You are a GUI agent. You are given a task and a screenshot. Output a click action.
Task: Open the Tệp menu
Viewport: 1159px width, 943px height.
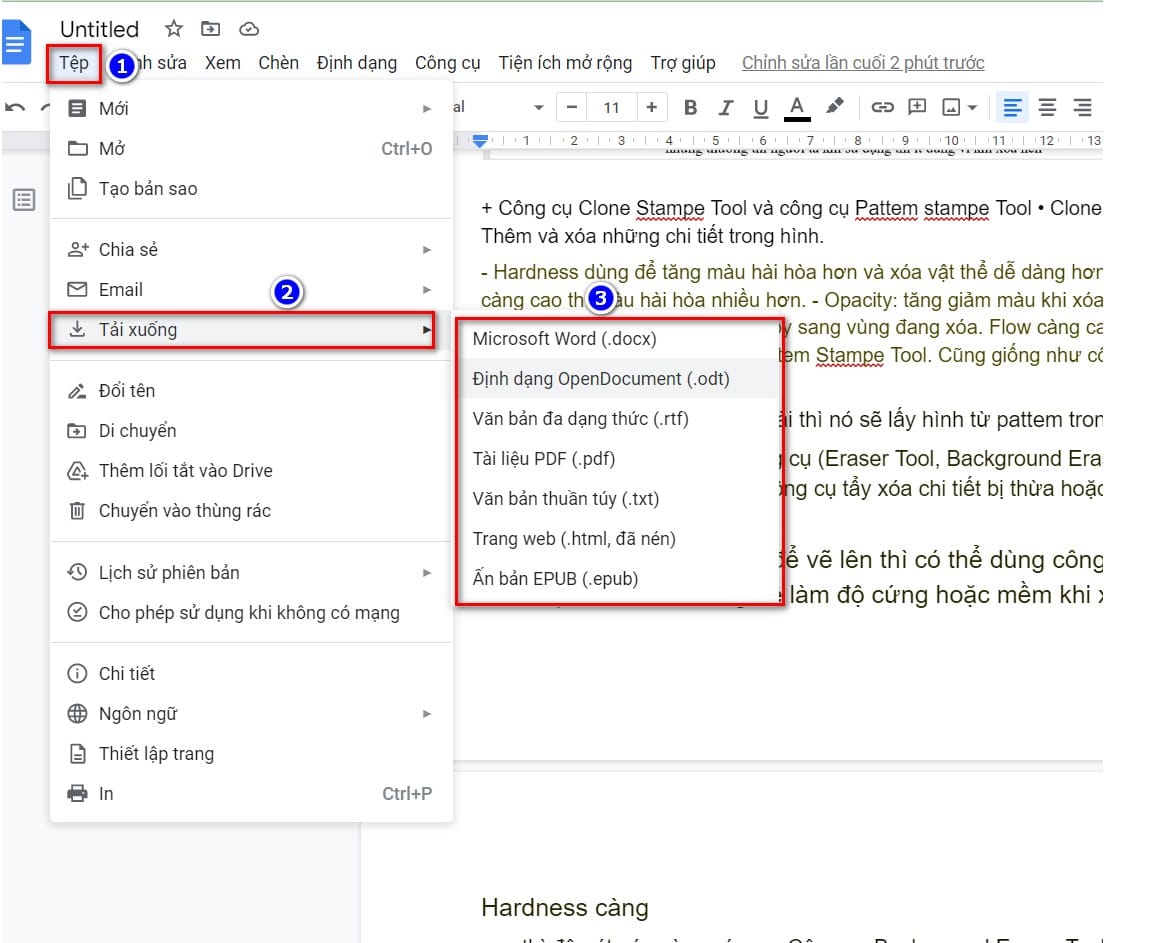click(x=74, y=63)
